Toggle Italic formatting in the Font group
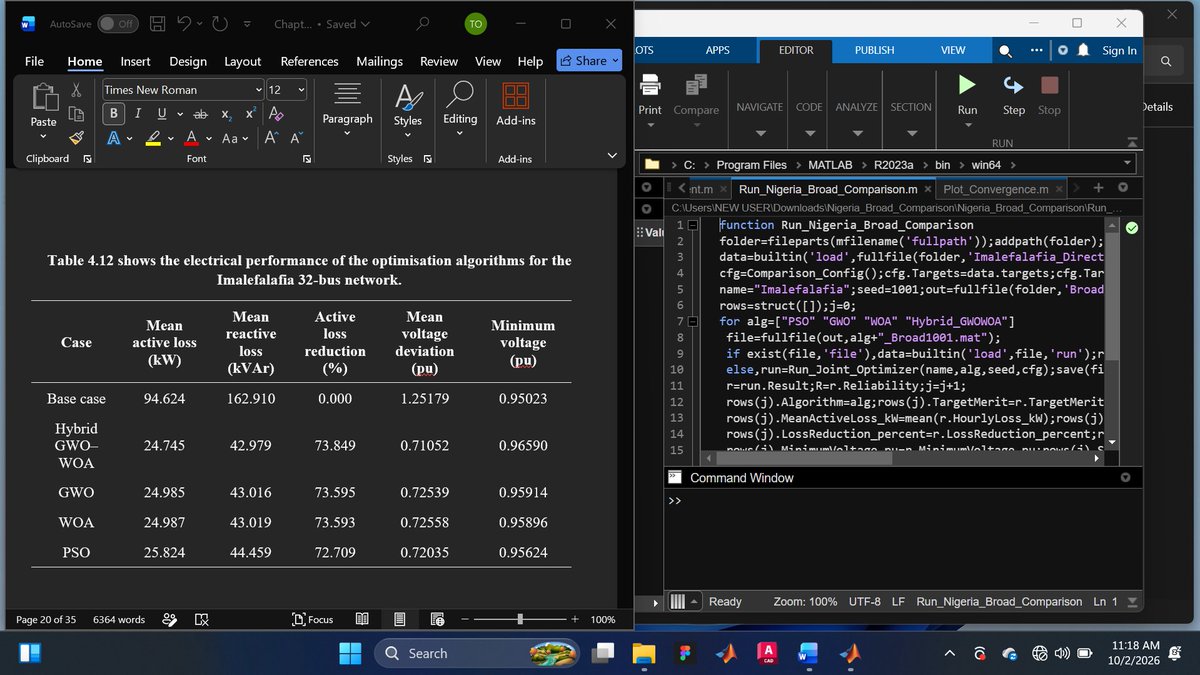 pyautogui.click(x=138, y=113)
